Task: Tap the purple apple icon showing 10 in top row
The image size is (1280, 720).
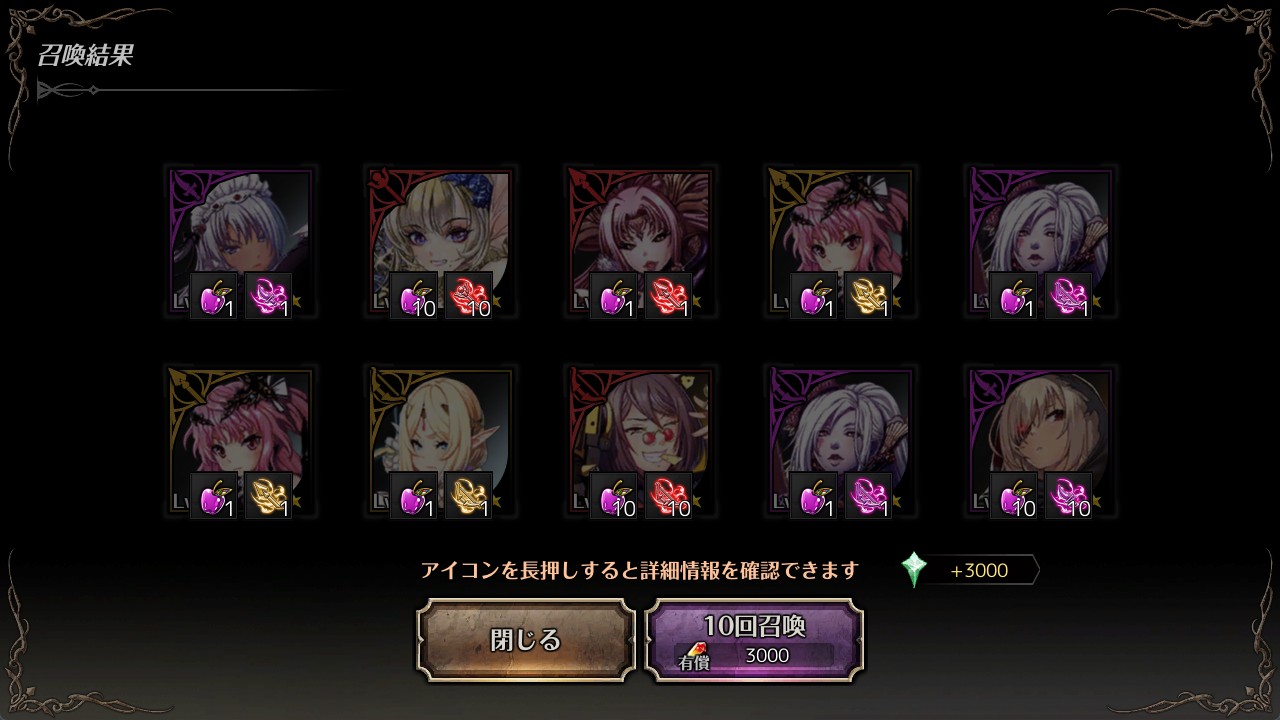Action: (413, 296)
